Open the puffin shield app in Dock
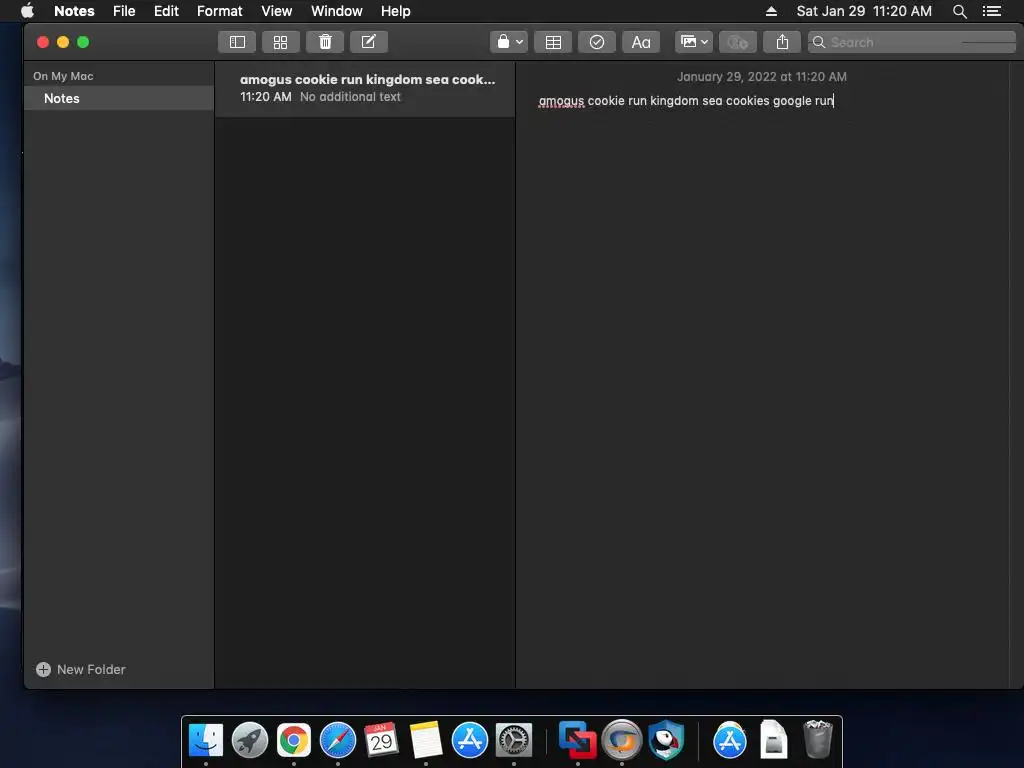 (666, 741)
